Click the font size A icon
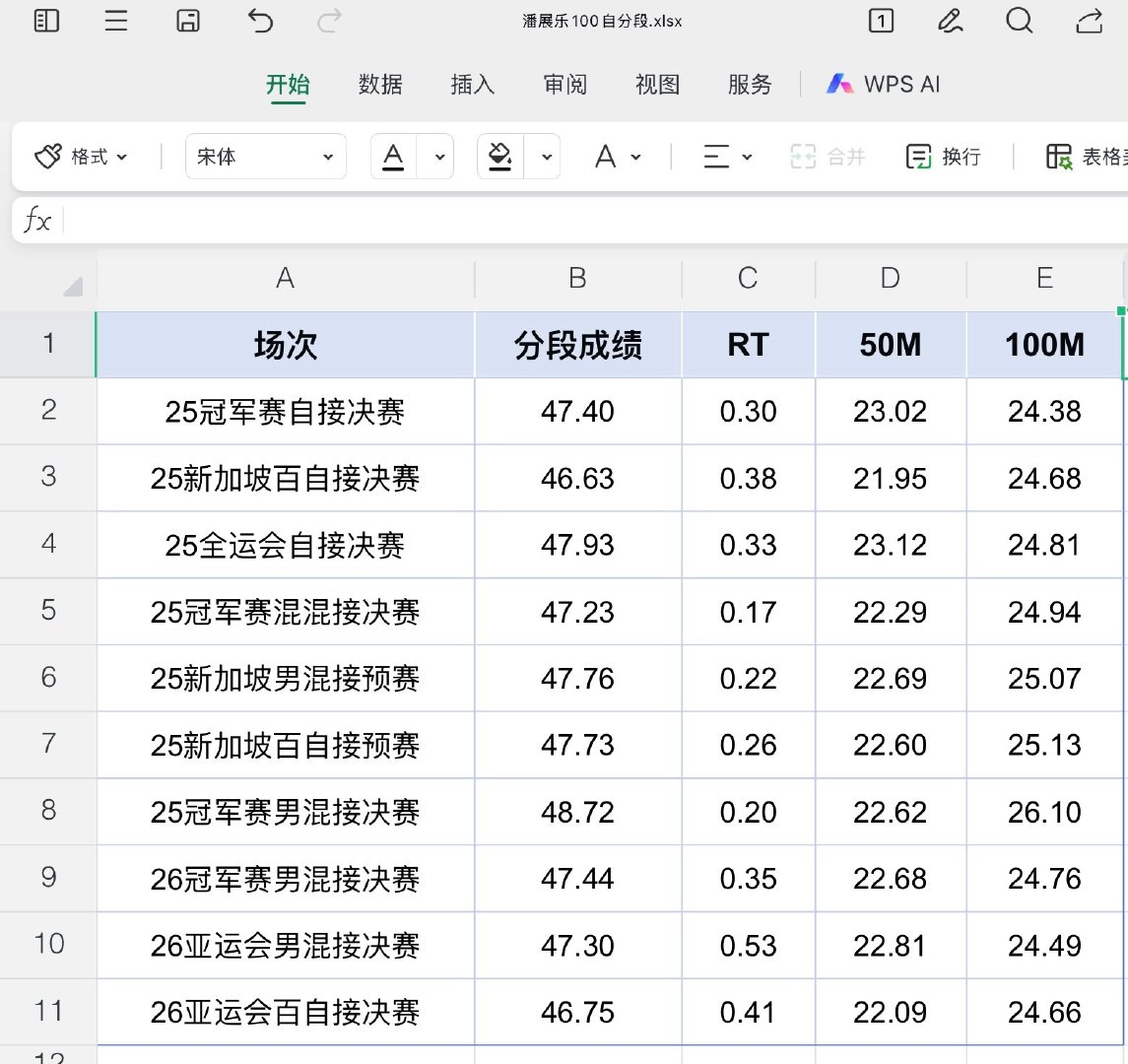1128x1064 pixels. (x=605, y=156)
